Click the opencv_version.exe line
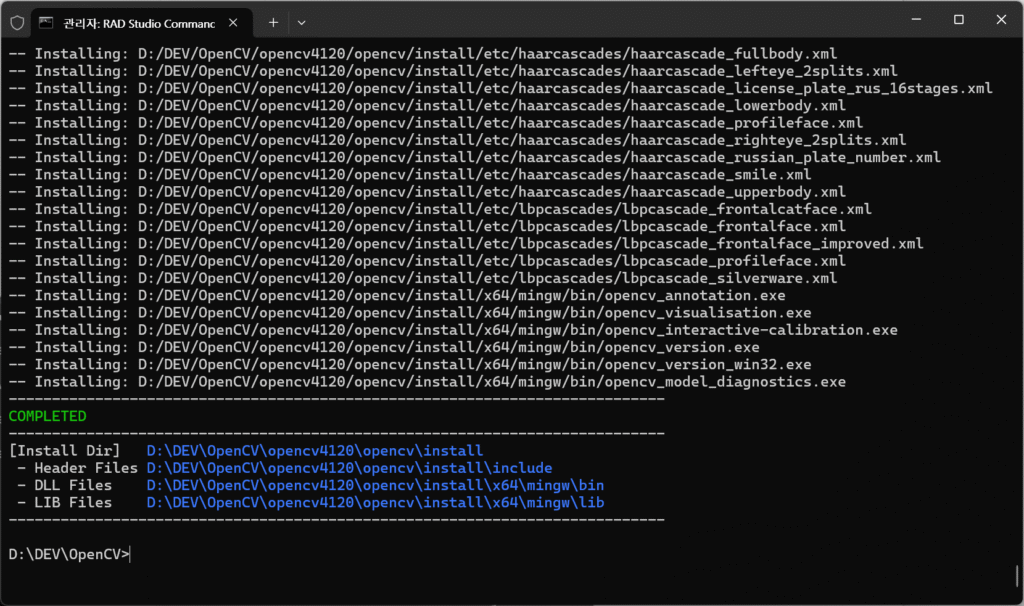 (x=384, y=347)
